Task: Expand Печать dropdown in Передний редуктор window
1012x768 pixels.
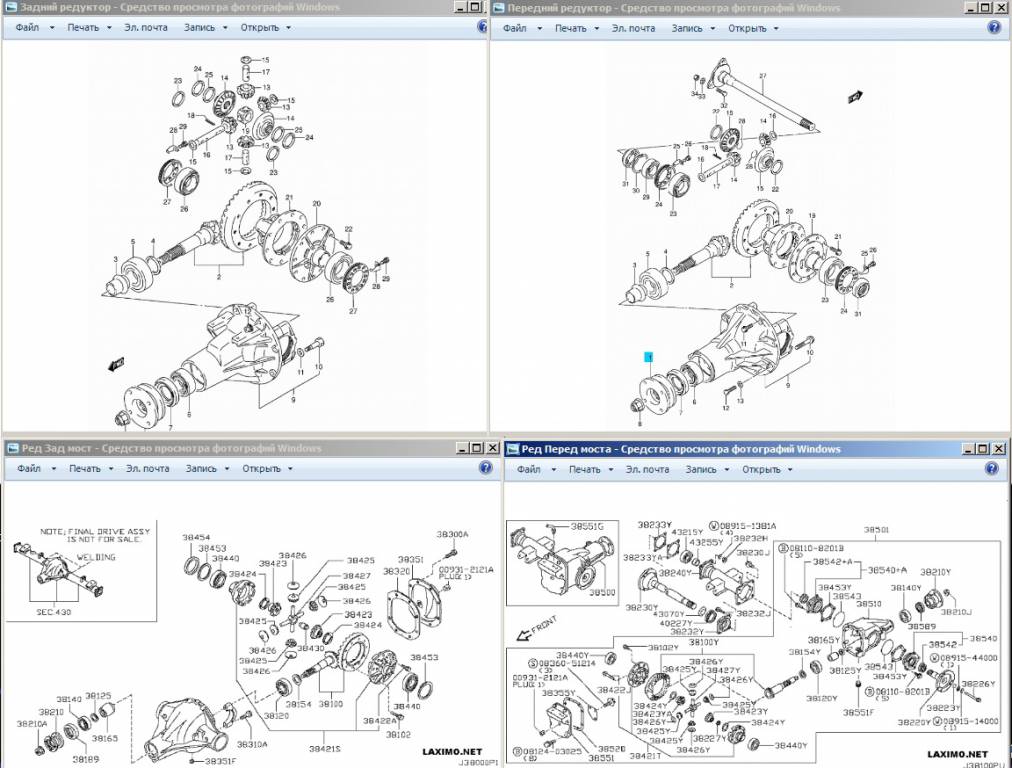Action: click(x=577, y=28)
